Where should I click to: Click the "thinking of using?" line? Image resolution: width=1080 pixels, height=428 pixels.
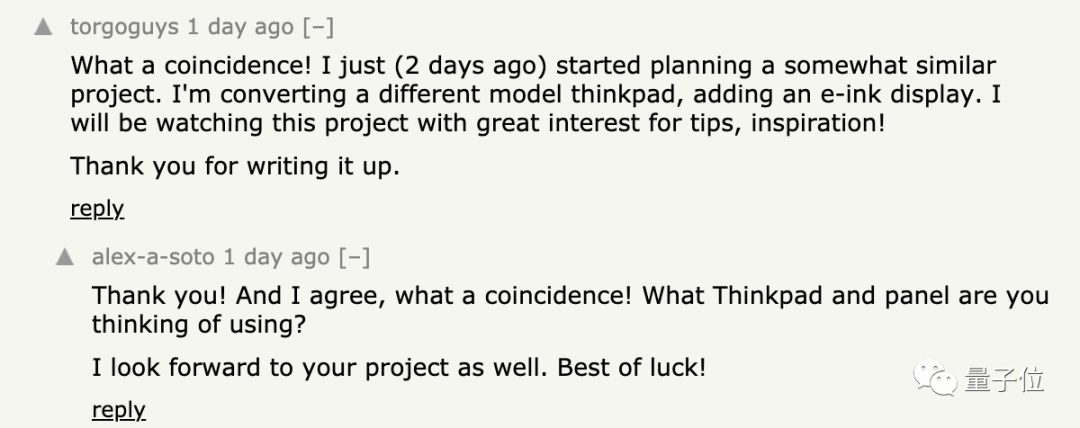point(198,324)
